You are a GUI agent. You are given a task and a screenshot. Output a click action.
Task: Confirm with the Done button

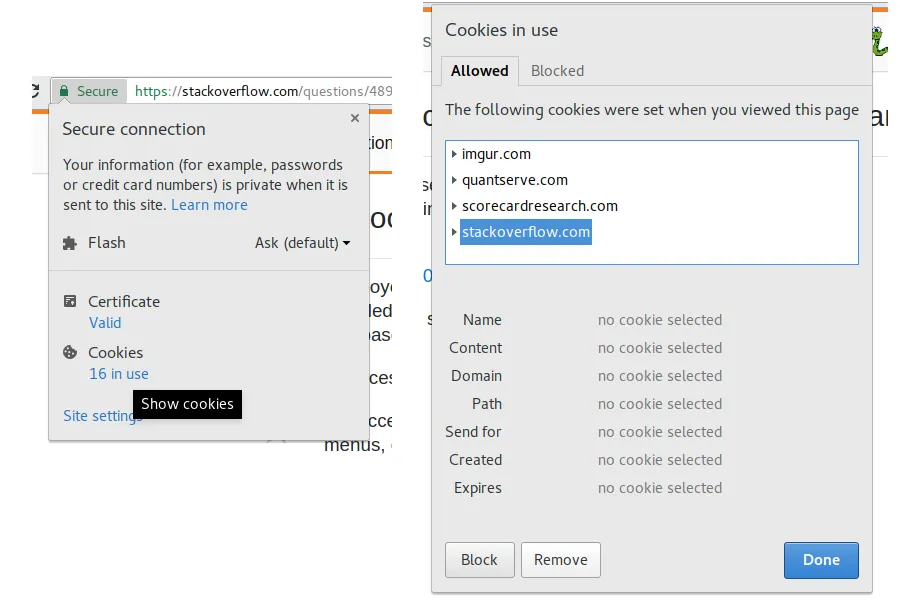[x=821, y=560]
